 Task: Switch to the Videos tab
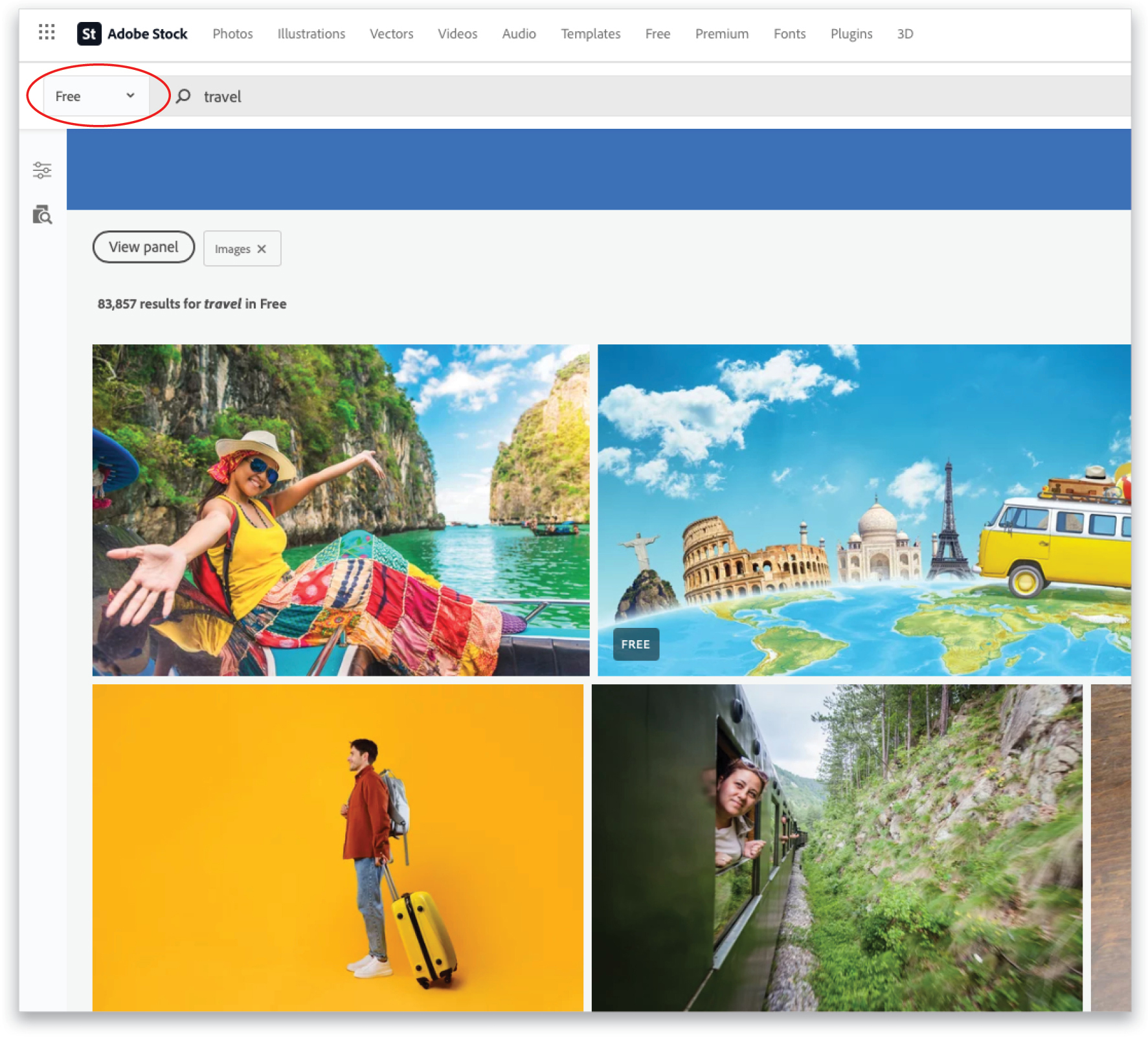(457, 34)
